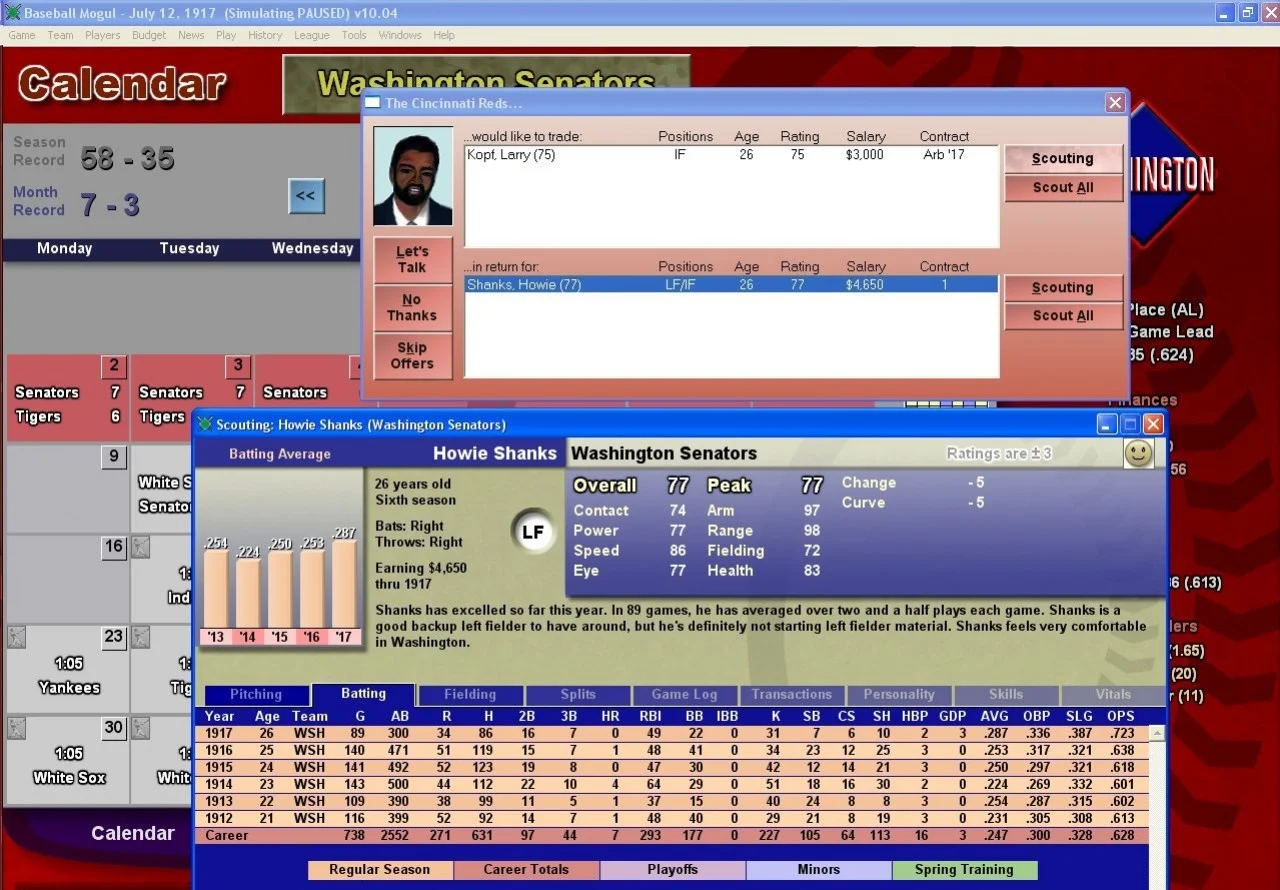Screen dimensions: 1280x890
Task: Open the Game menu
Action: pos(22,35)
